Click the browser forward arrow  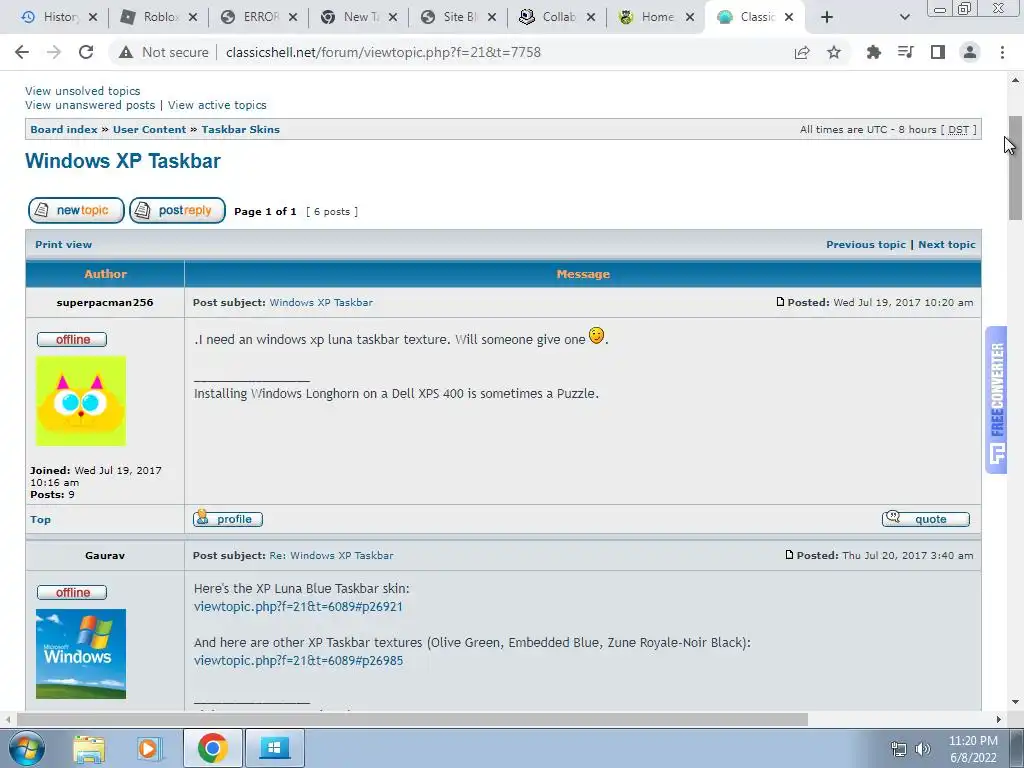54,52
